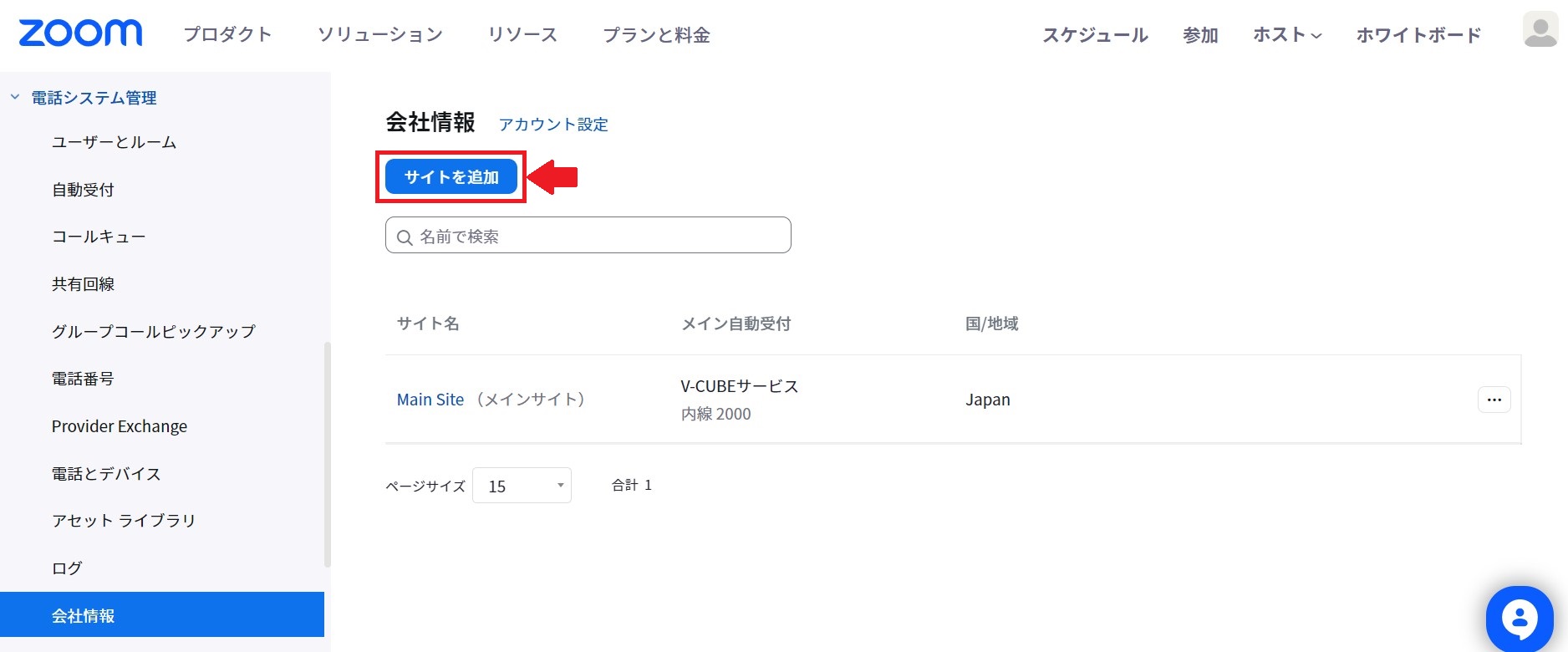Viewport: 1568px width, 652px height.
Task: Open the プランと料金 menu
Action: click(x=656, y=35)
